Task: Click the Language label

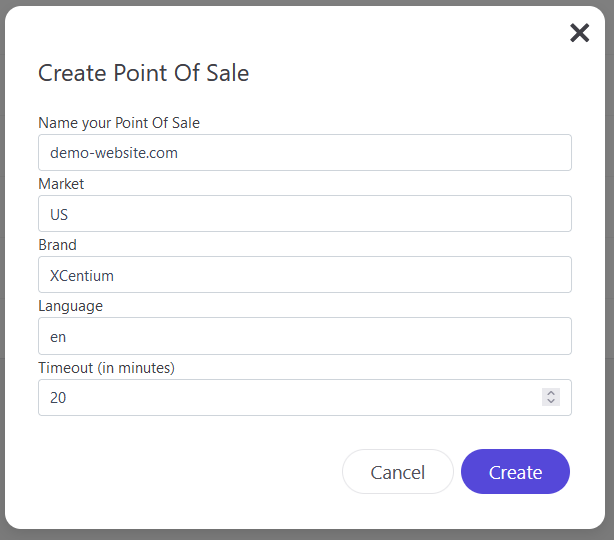Action: 70,306
